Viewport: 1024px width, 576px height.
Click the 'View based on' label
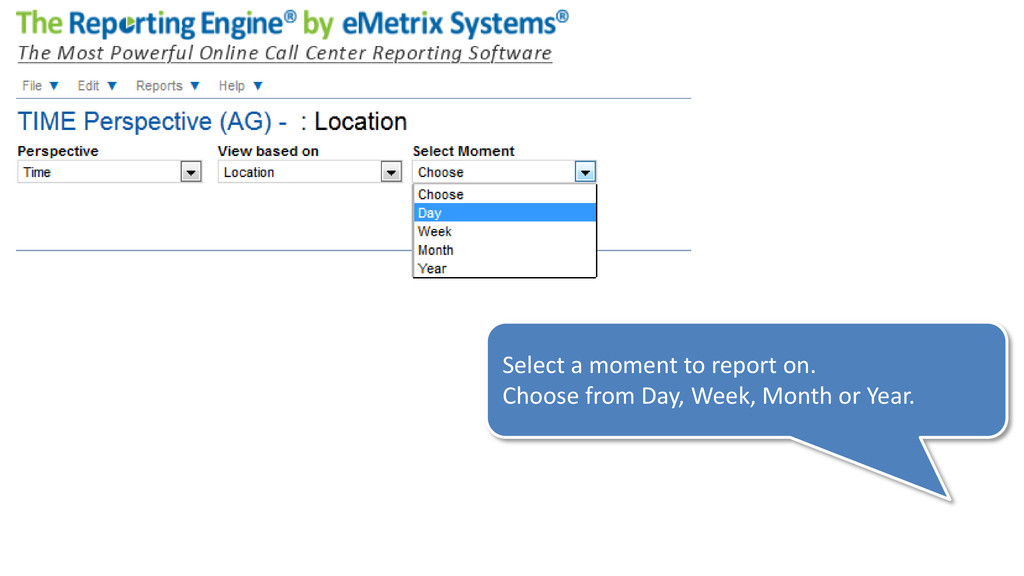[268, 151]
